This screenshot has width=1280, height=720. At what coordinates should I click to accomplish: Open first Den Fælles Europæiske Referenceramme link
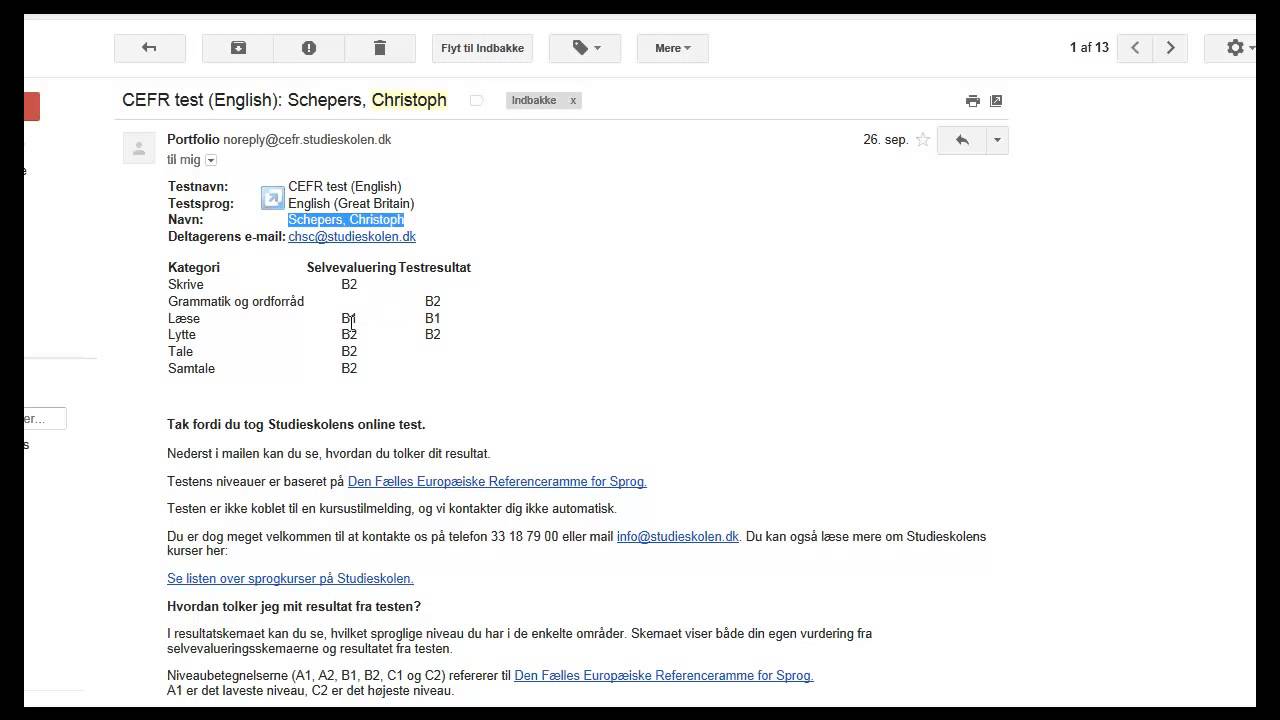497,481
